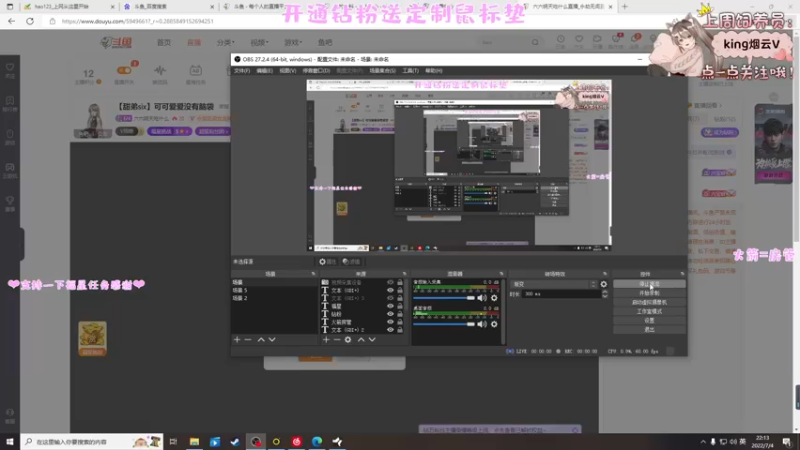Toggle visibility of 视频采集设备 source
The height and width of the screenshot is (450, 800).
pyautogui.click(x=390, y=282)
